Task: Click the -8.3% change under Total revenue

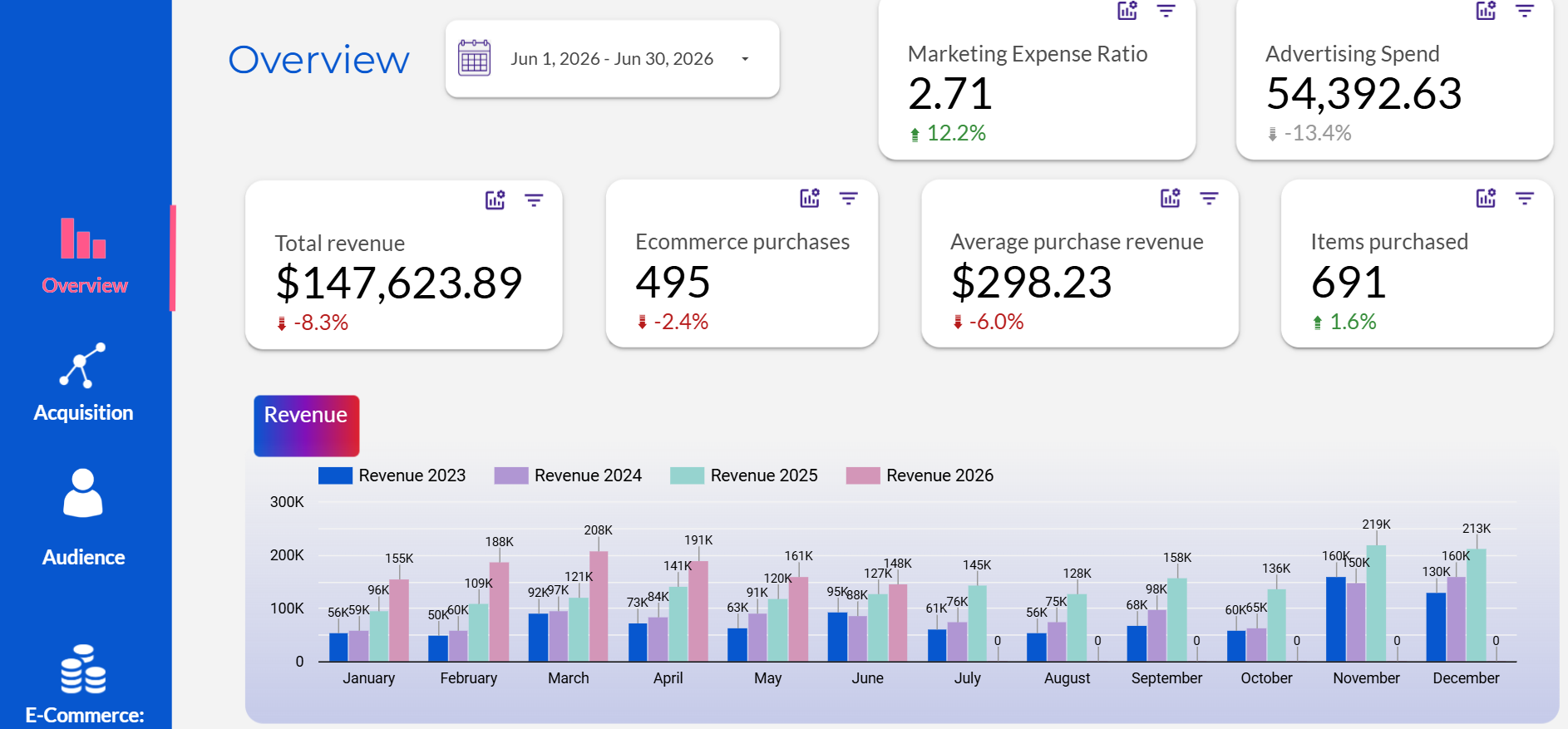Action: click(313, 323)
